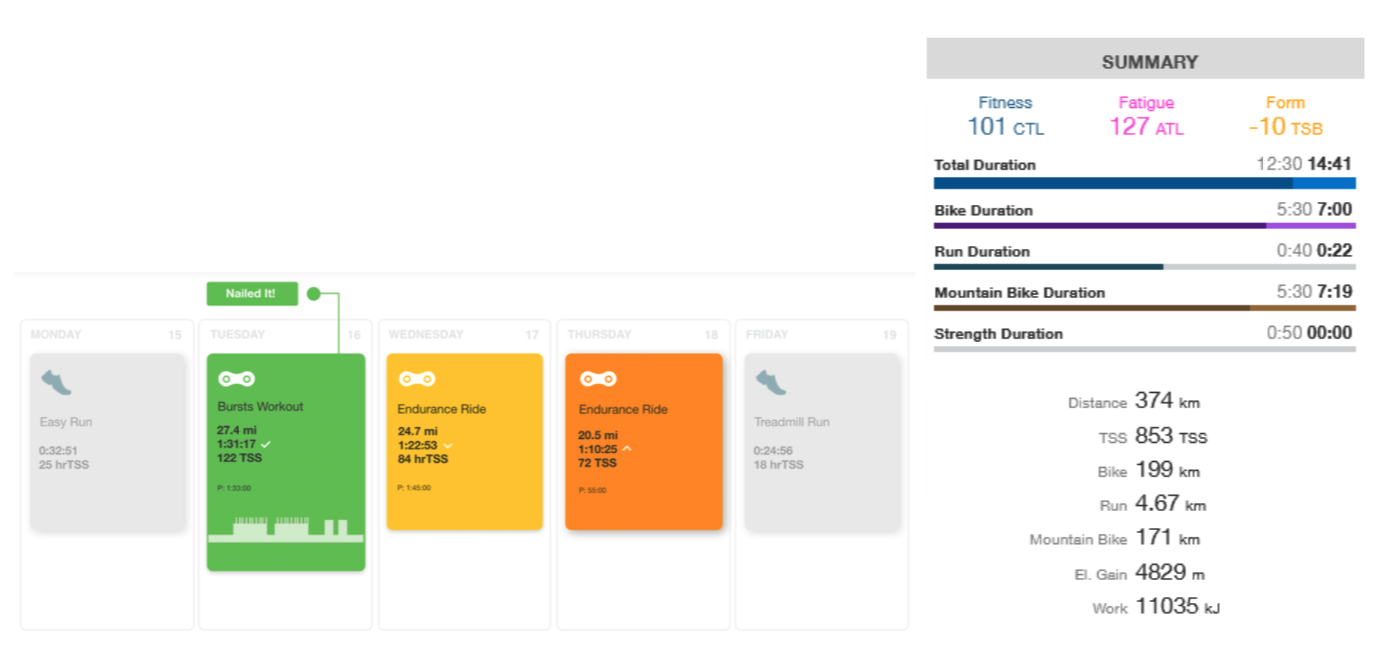Click the checkmark next to 1:31:17 duration

click(265, 444)
